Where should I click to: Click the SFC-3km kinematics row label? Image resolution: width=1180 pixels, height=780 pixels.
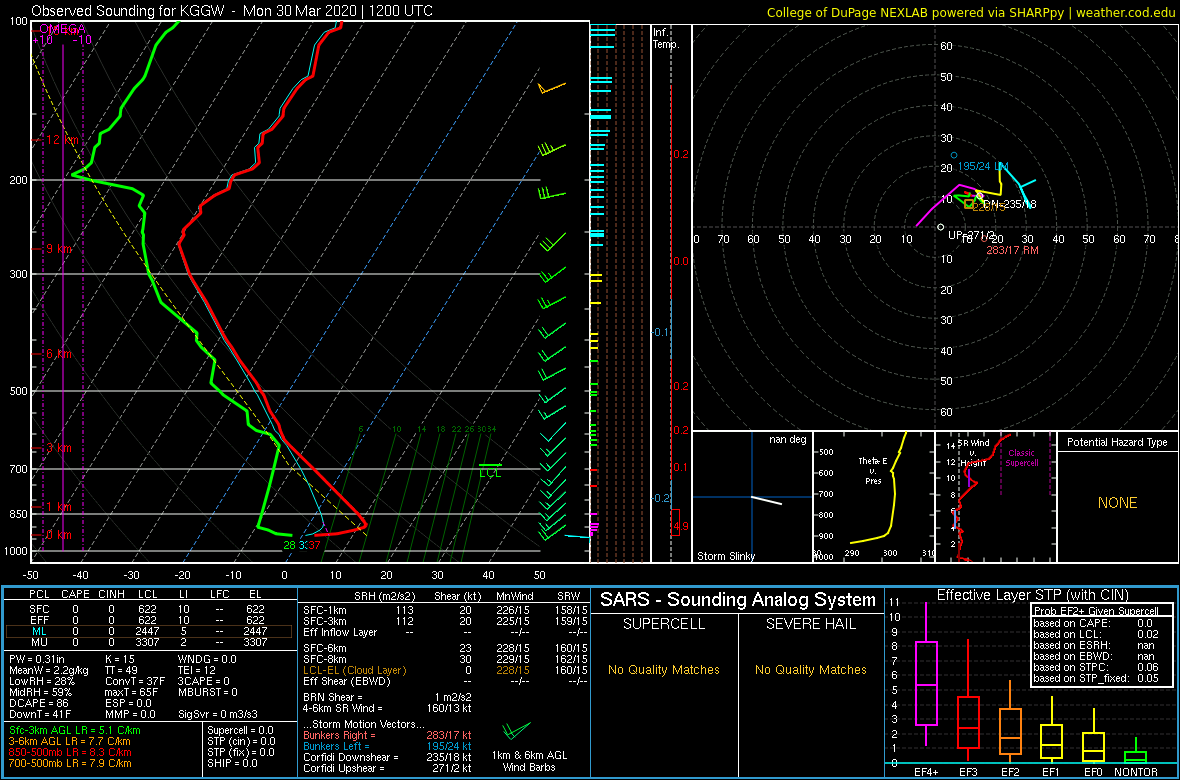325,620
